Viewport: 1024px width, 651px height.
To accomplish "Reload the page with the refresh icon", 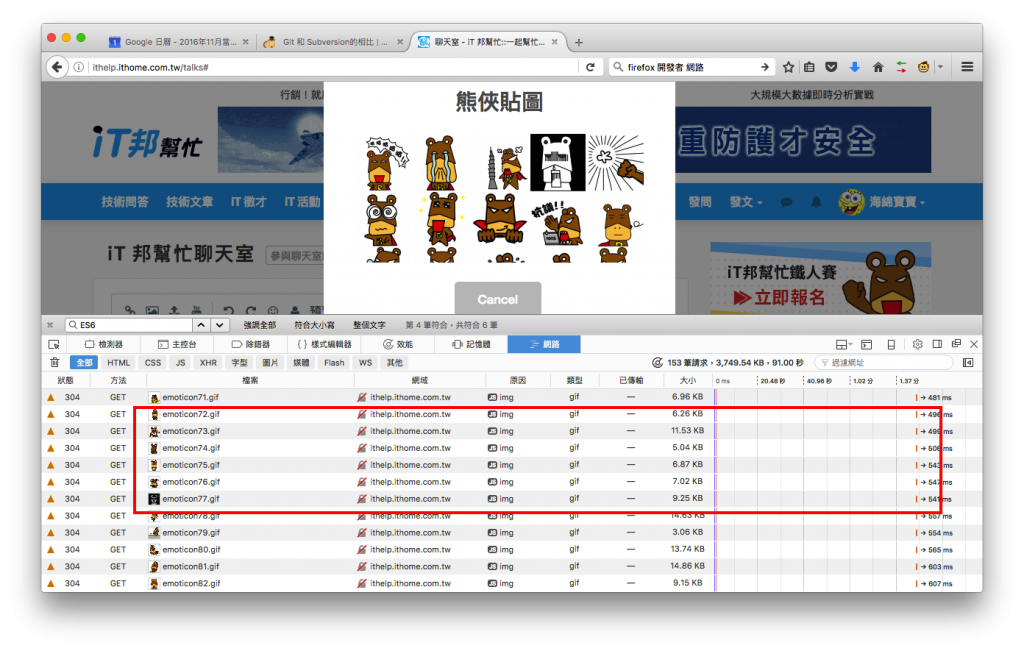I will [x=590, y=67].
